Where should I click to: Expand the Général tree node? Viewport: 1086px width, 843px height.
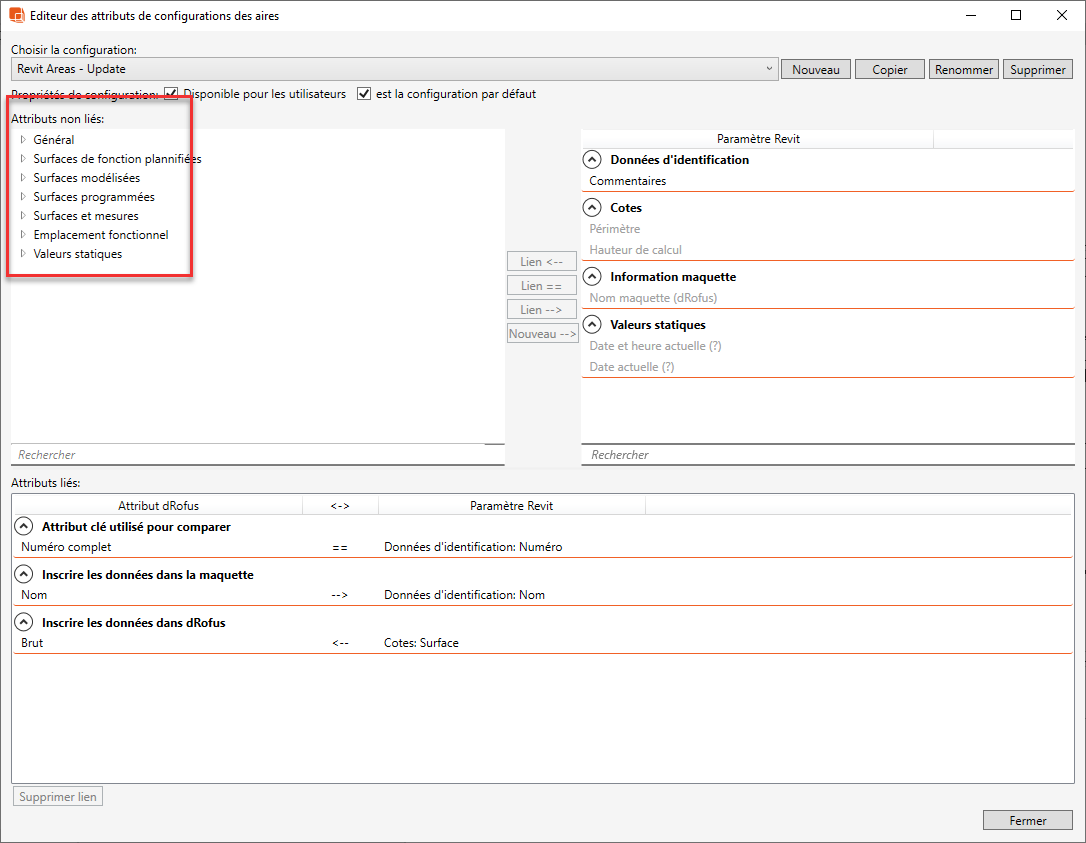tap(23, 140)
